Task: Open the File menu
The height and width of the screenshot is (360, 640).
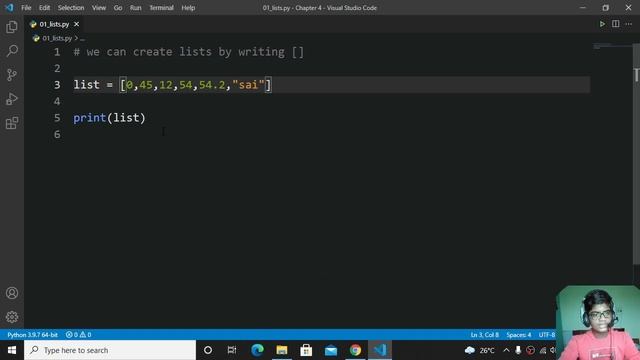Action: 26,8
